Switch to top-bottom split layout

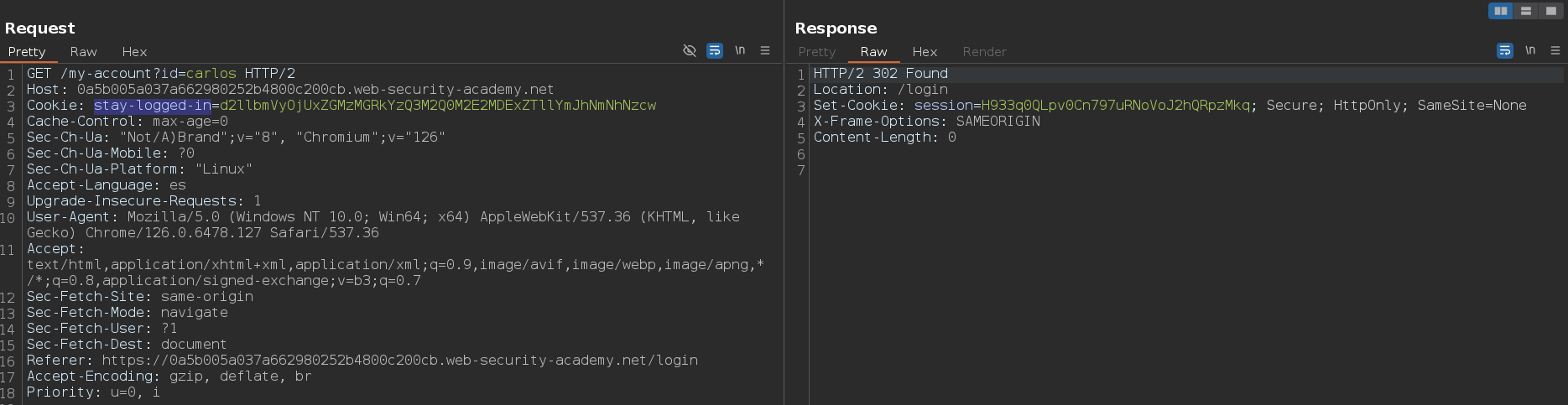coord(1526,11)
